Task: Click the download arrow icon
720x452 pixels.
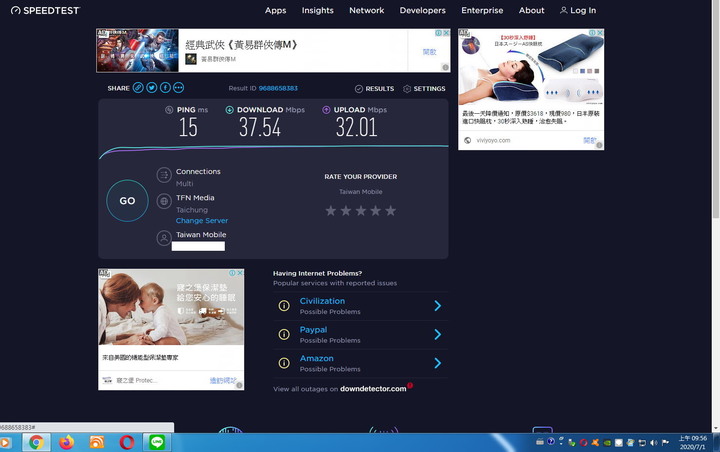Action: [x=230, y=110]
